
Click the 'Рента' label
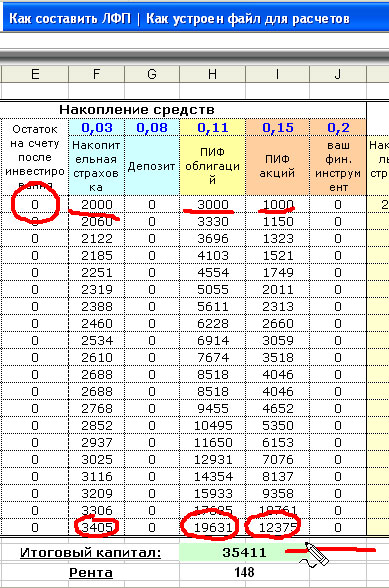tap(91, 573)
